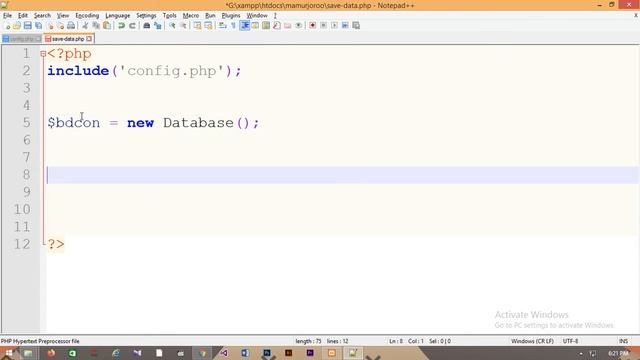Open the Search menu
Viewport: 640px width, 360px height.
[x=42, y=16]
